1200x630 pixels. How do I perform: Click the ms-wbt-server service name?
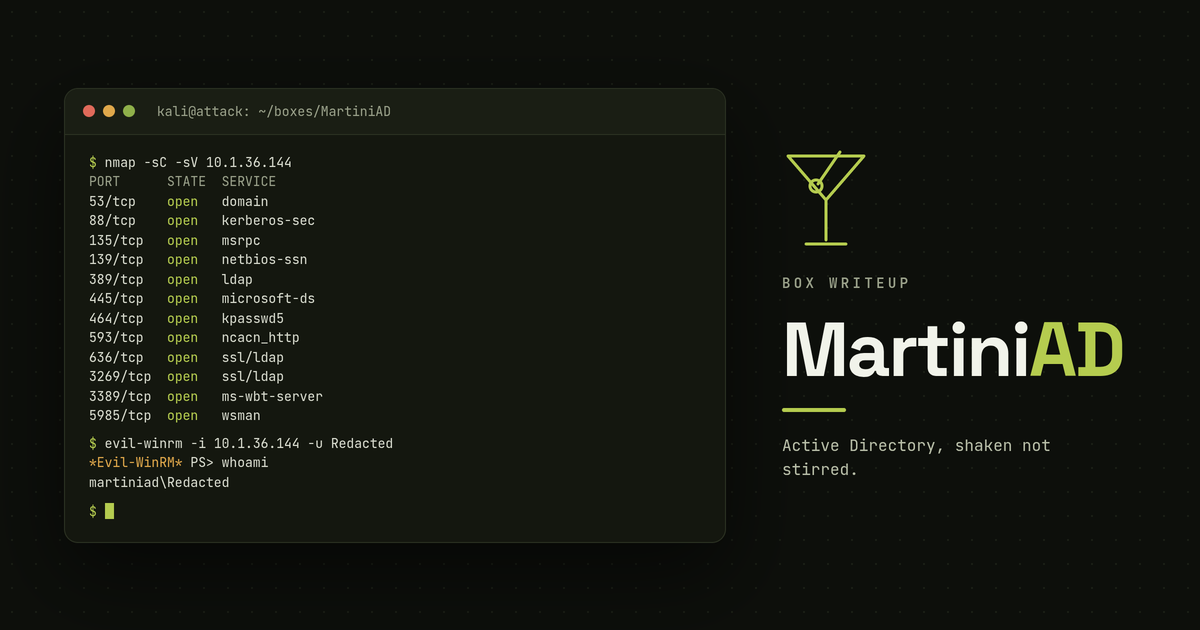[272, 397]
